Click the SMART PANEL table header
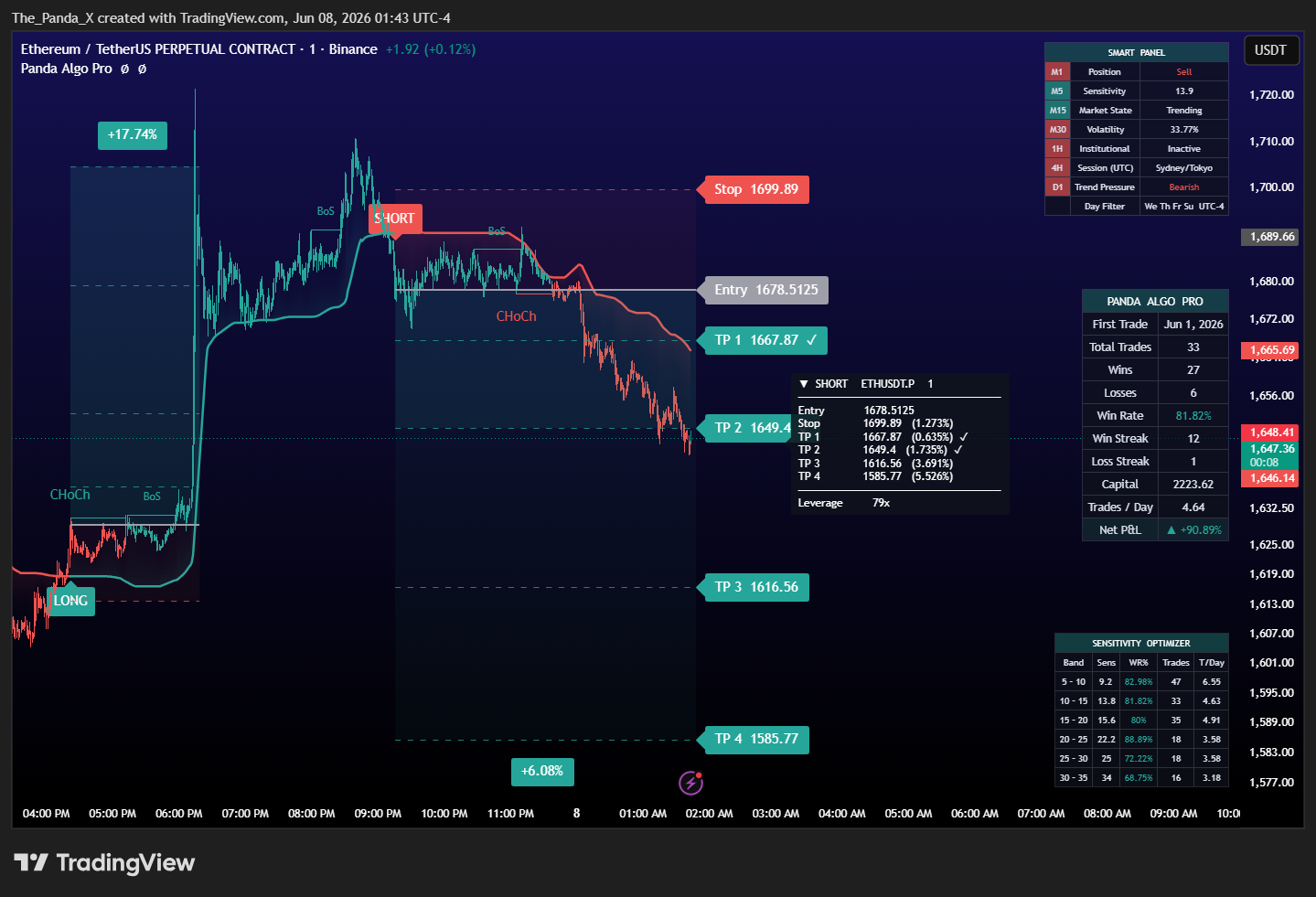The width and height of the screenshot is (1316, 897). (1137, 52)
